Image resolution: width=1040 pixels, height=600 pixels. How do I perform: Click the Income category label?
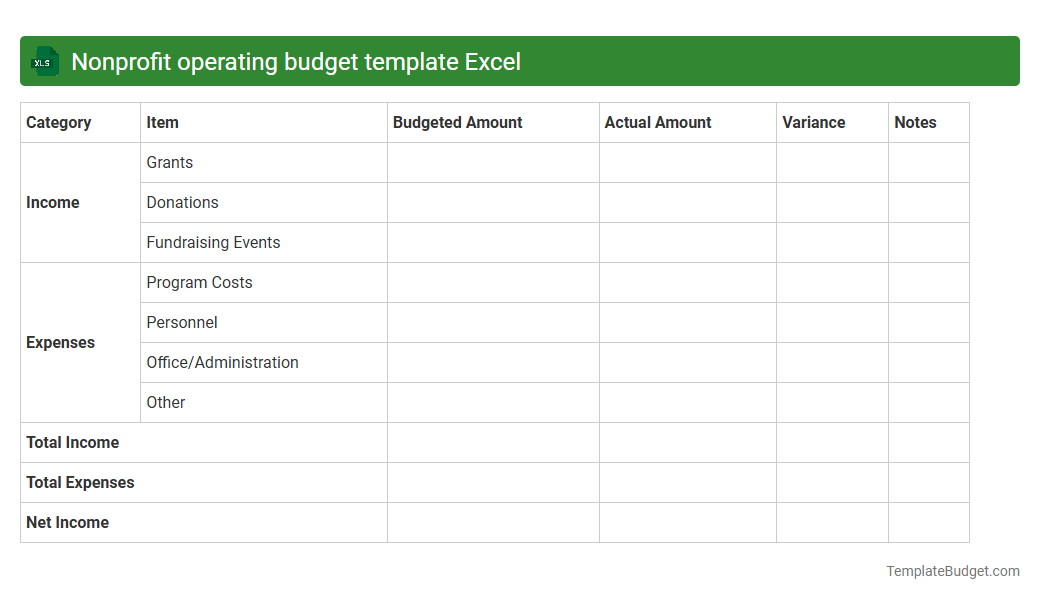(x=52, y=202)
